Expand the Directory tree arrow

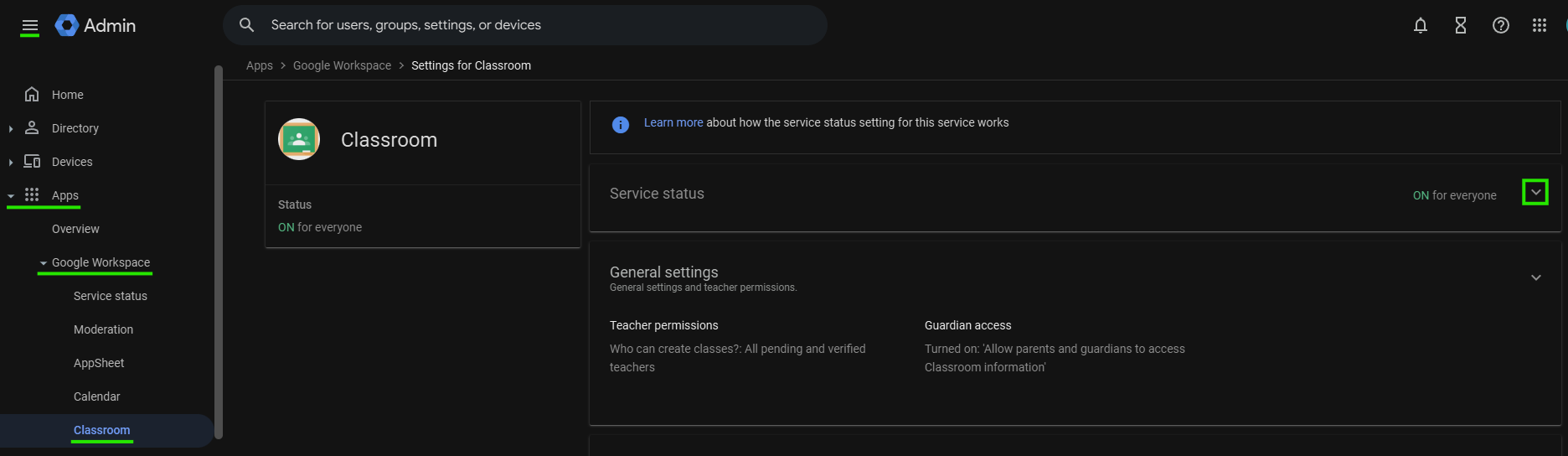pyautogui.click(x=10, y=128)
